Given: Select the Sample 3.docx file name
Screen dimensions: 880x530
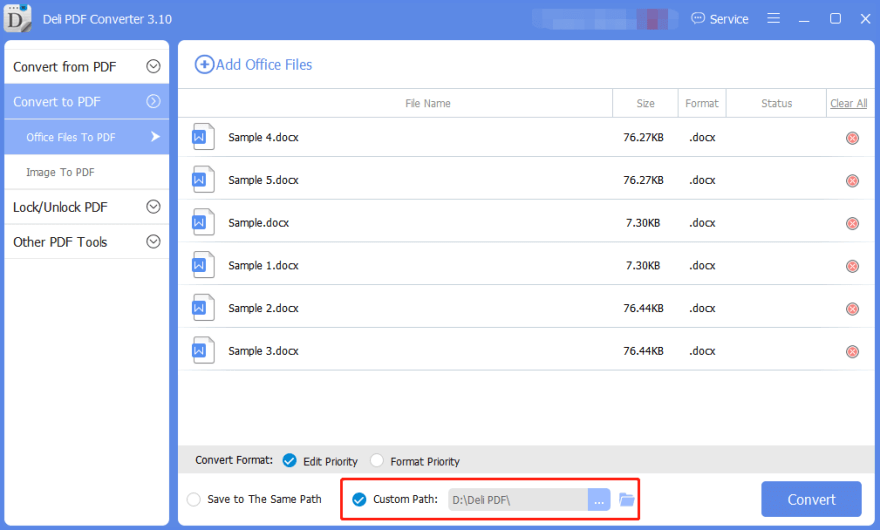Looking at the screenshot, I should point(263,351).
